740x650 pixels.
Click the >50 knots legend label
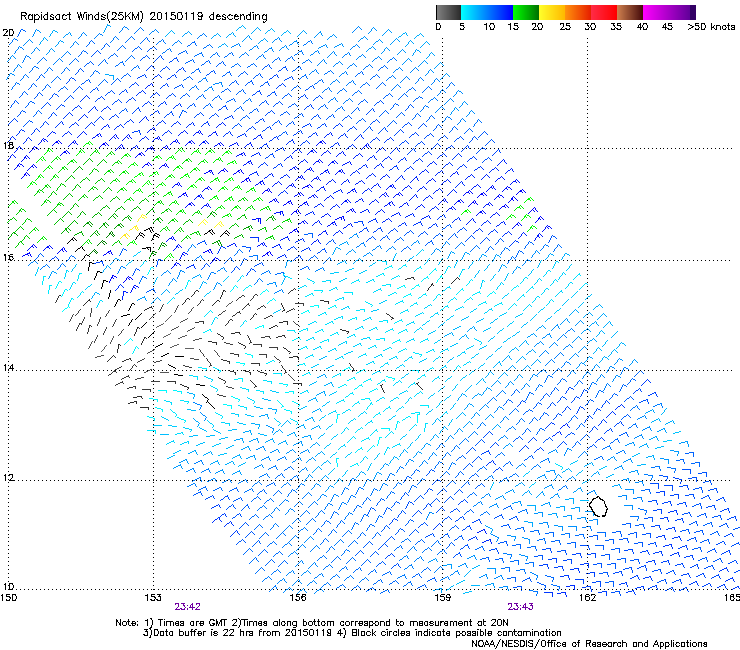tap(711, 27)
